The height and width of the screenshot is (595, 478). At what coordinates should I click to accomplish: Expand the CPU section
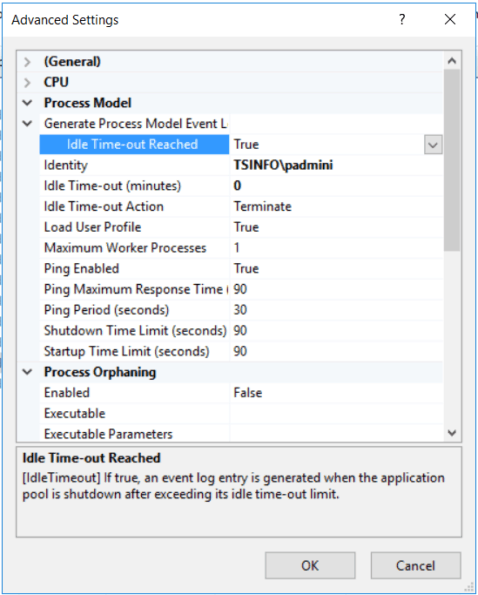(x=27, y=82)
